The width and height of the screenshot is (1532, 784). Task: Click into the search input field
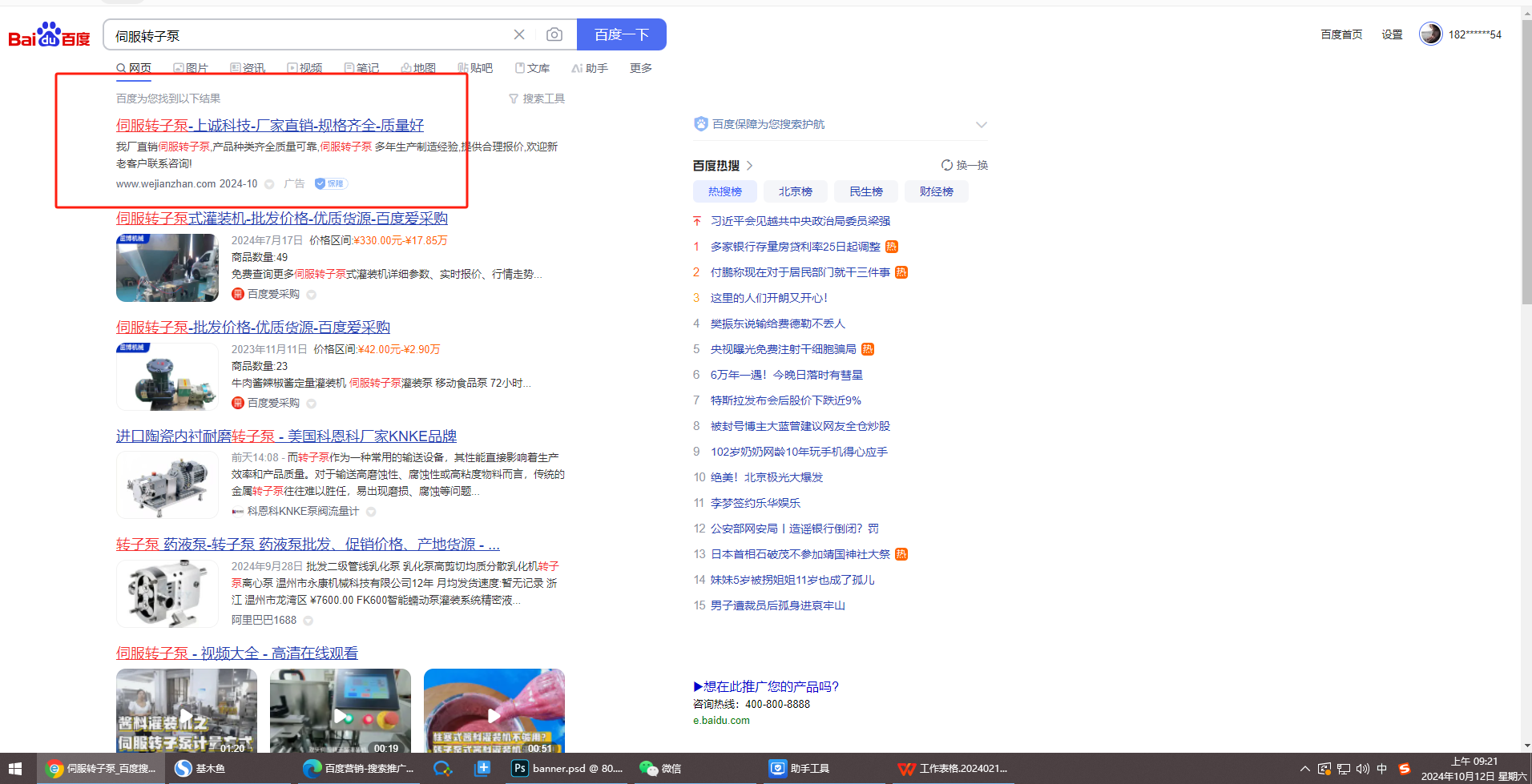point(304,35)
